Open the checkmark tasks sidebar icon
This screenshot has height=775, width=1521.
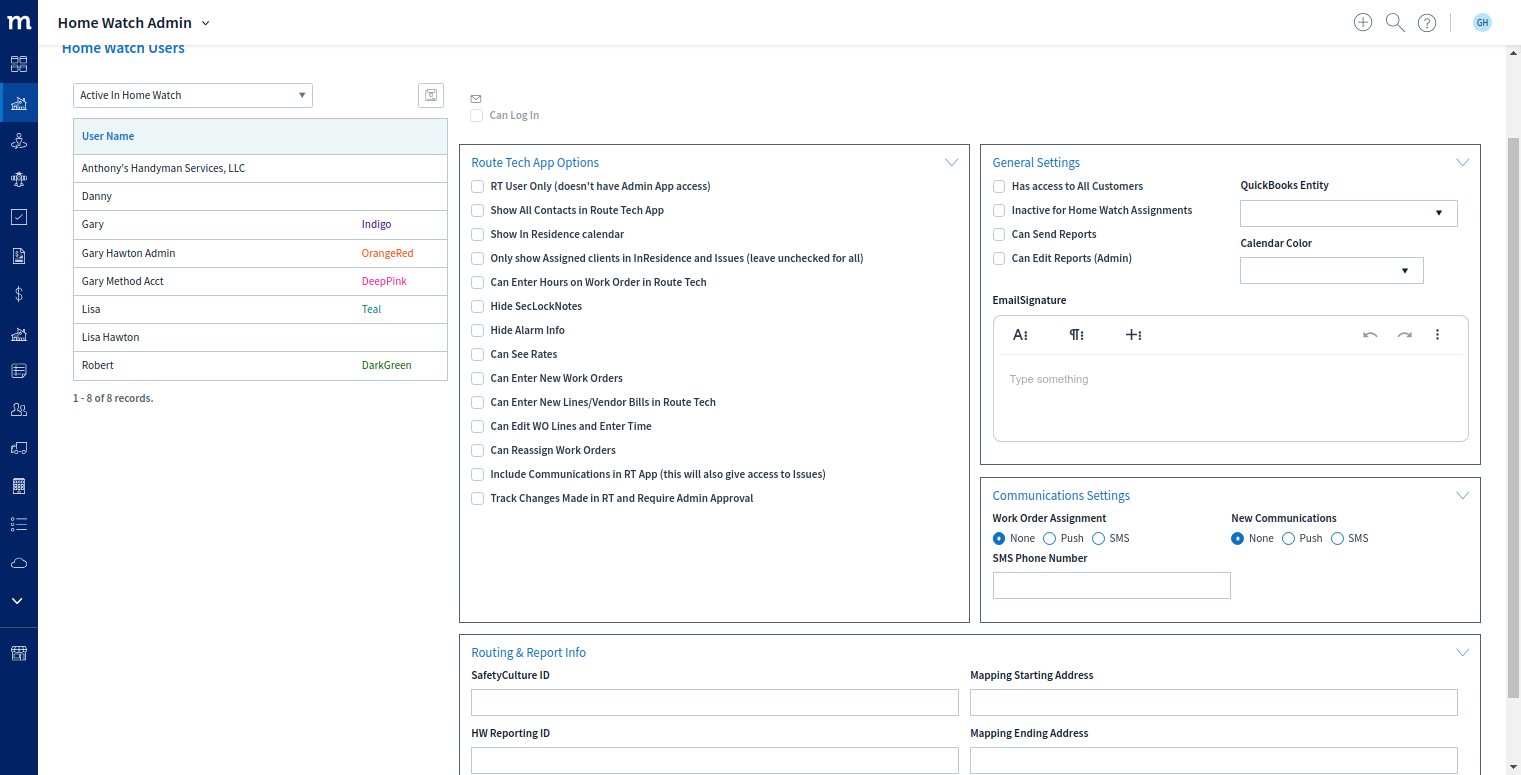click(19, 217)
